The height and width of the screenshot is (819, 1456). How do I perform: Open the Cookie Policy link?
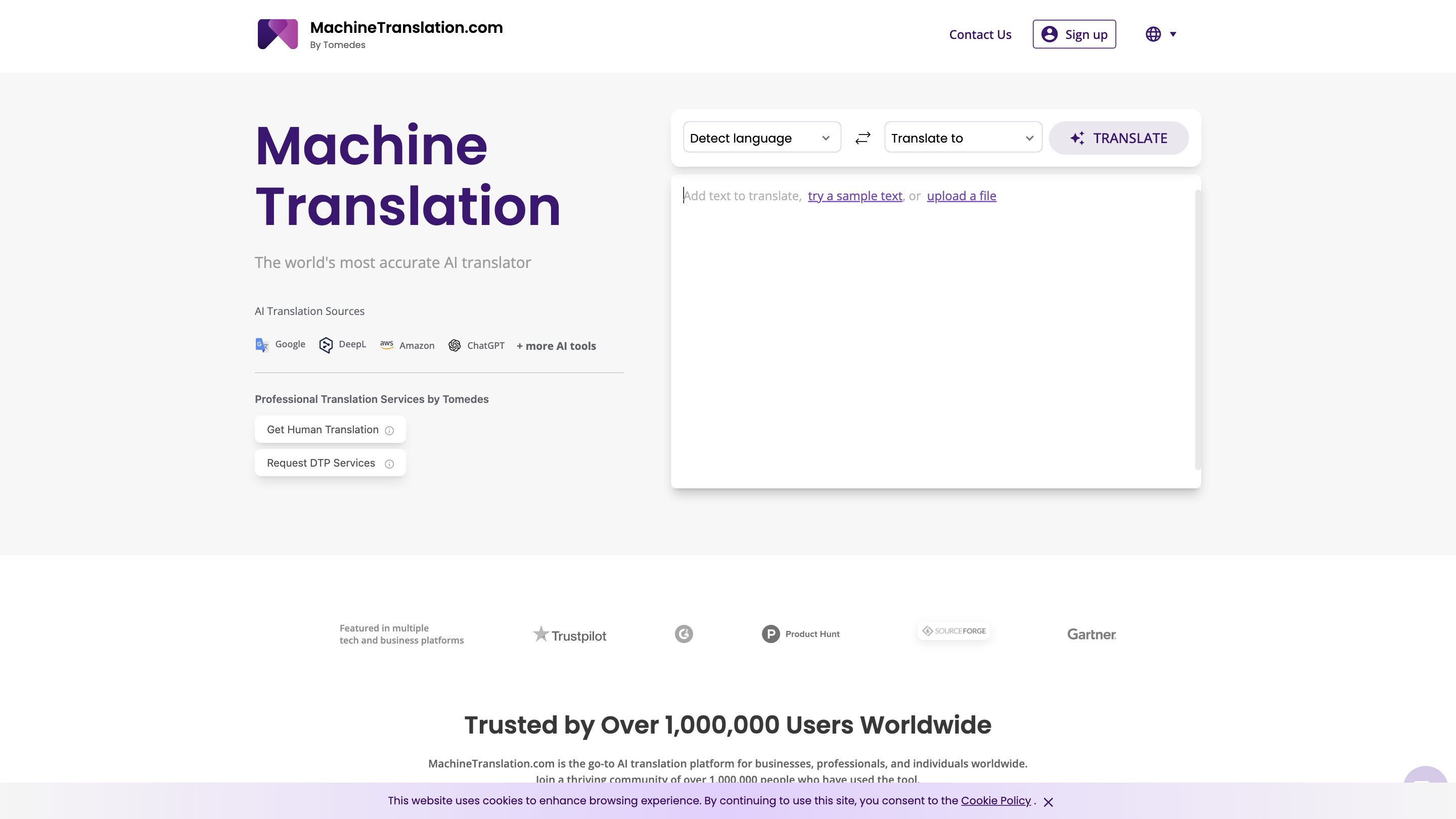pyautogui.click(x=996, y=800)
